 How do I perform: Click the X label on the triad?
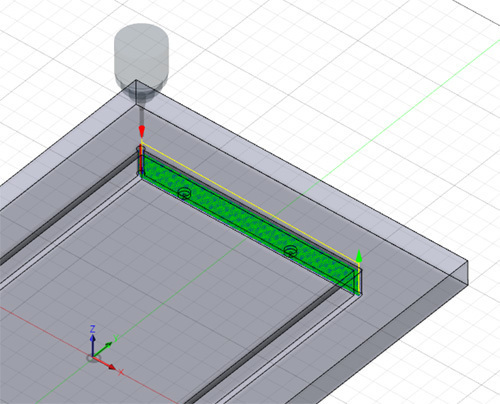pos(121,372)
